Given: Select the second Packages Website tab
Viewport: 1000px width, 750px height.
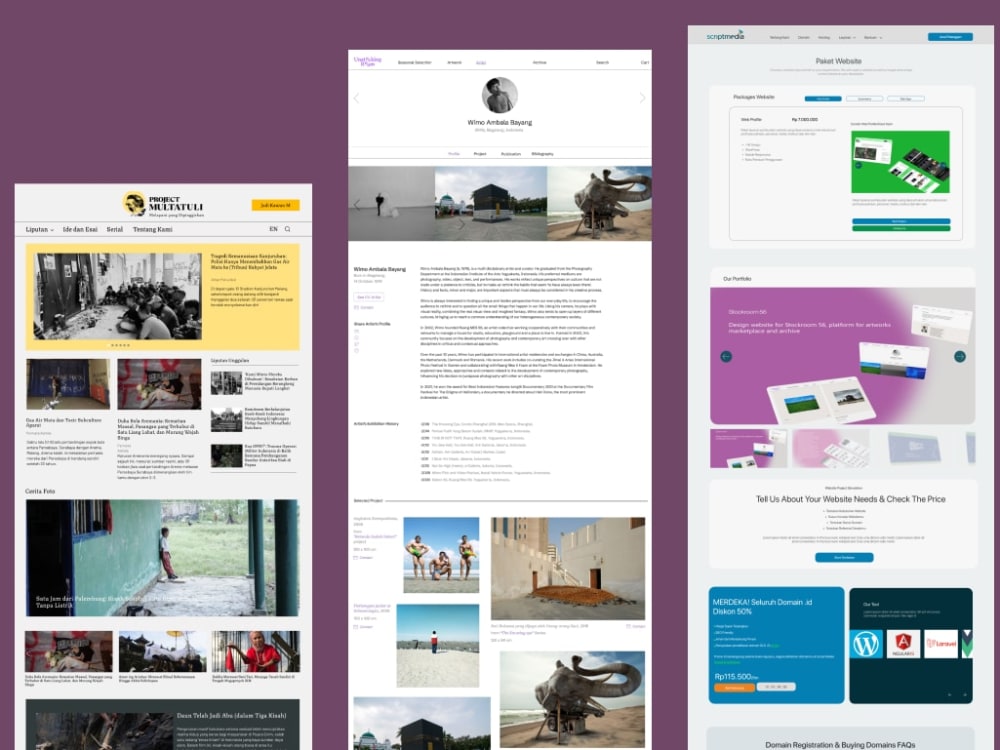Looking at the screenshot, I should (864, 99).
